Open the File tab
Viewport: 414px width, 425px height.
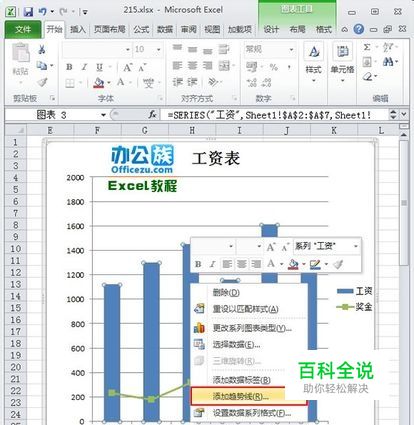[23, 30]
